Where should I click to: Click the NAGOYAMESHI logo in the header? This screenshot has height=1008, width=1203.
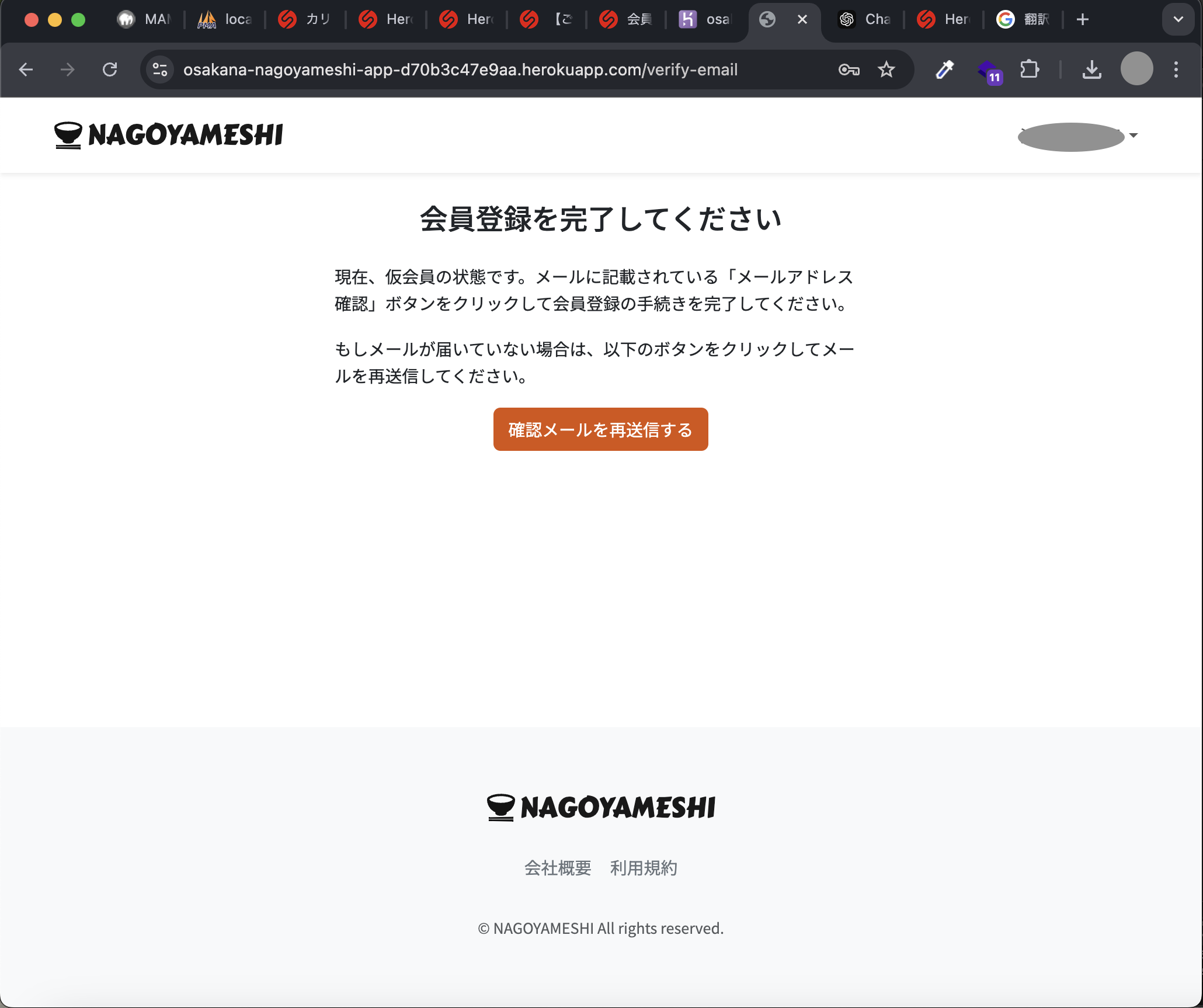tap(168, 135)
